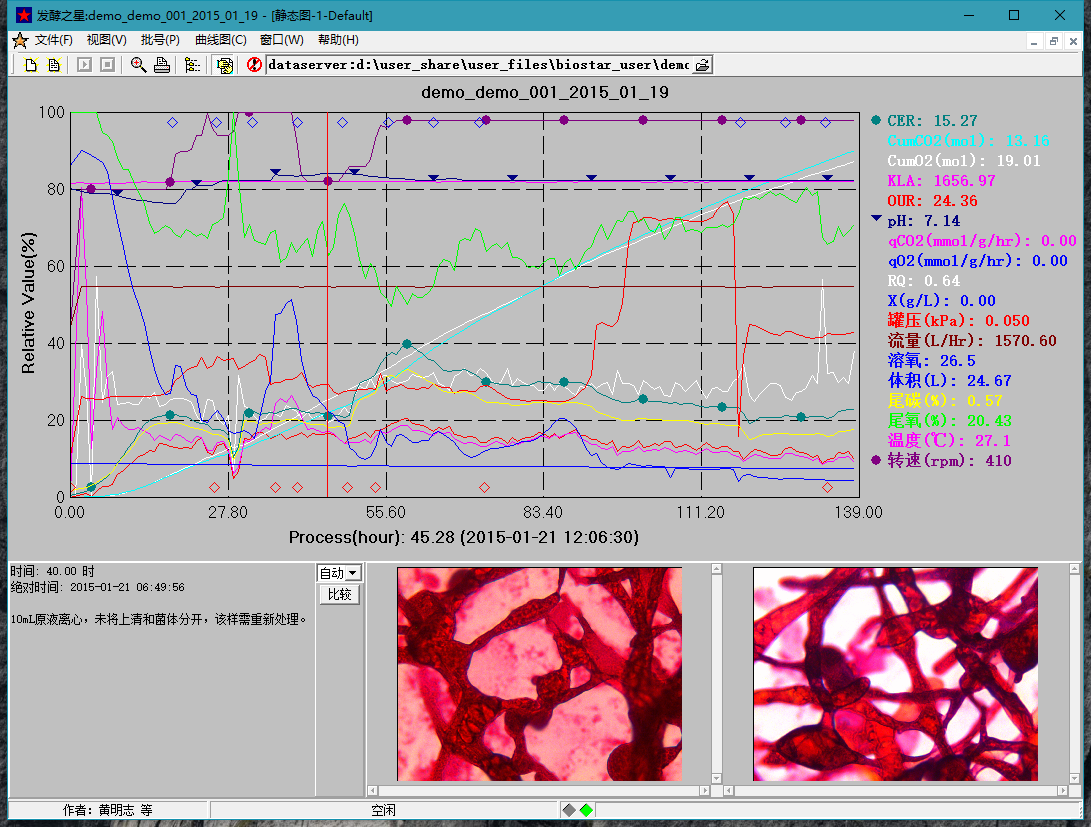
Task: Click the printer icon in toolbar
Action: point(161,65)
